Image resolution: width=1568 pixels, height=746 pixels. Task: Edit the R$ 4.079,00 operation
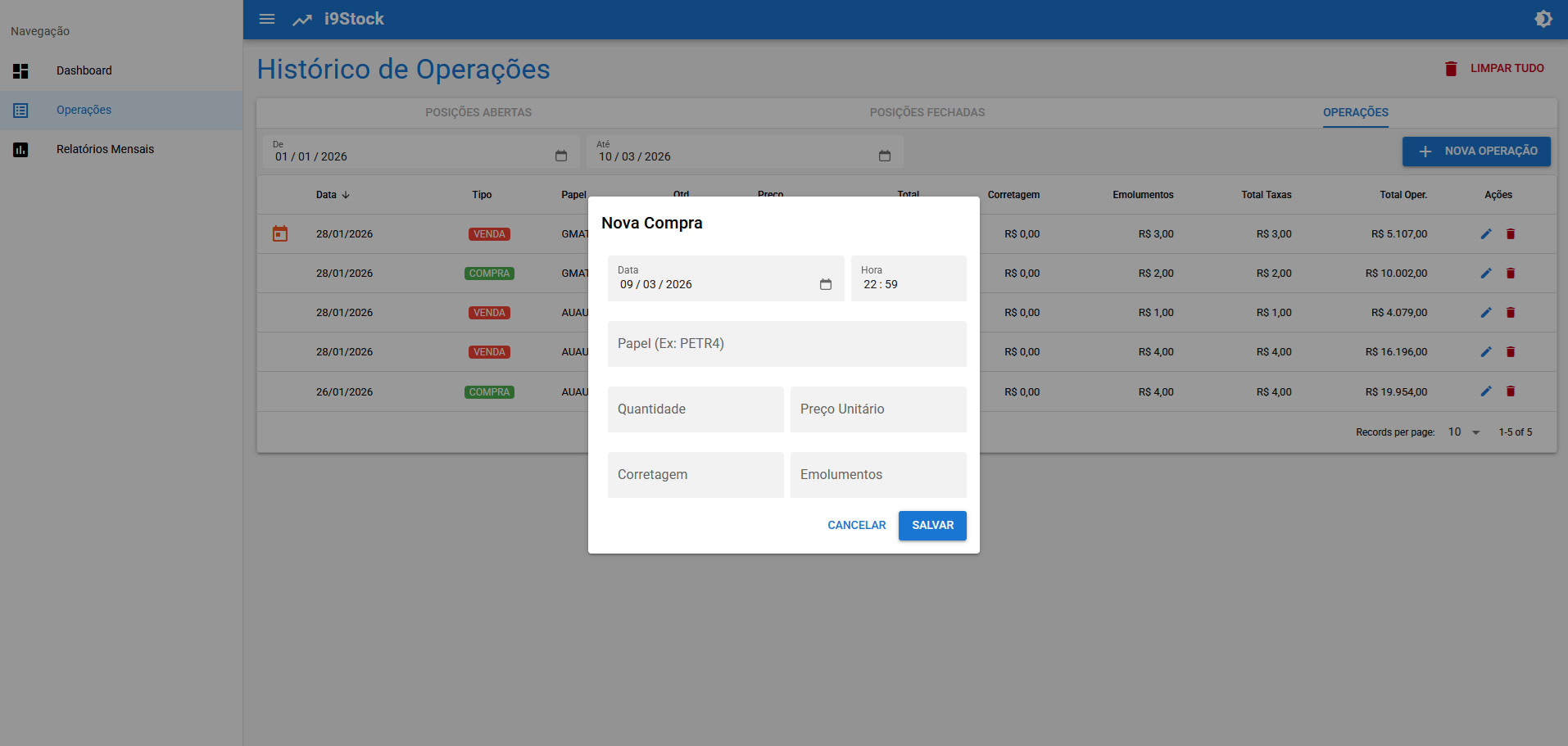1486,313
